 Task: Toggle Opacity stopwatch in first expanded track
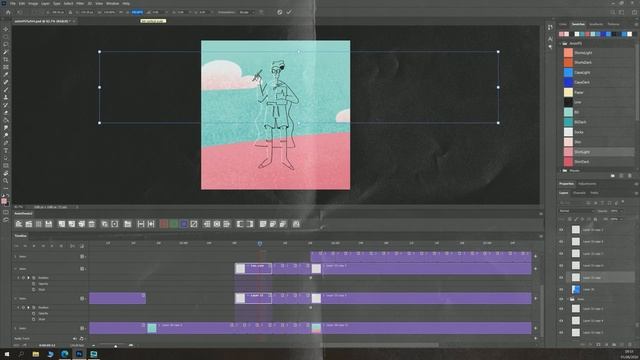34,284
